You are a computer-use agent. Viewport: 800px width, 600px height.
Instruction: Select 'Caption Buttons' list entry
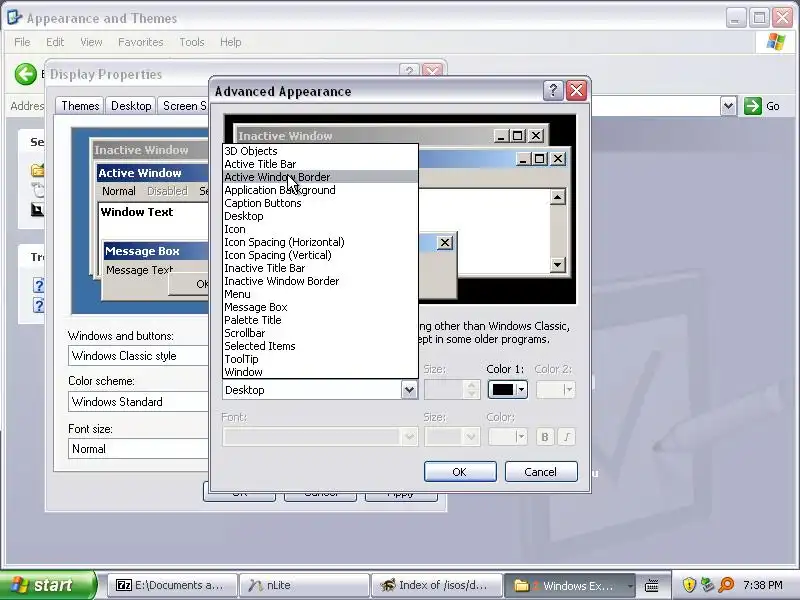pos(320,203)
